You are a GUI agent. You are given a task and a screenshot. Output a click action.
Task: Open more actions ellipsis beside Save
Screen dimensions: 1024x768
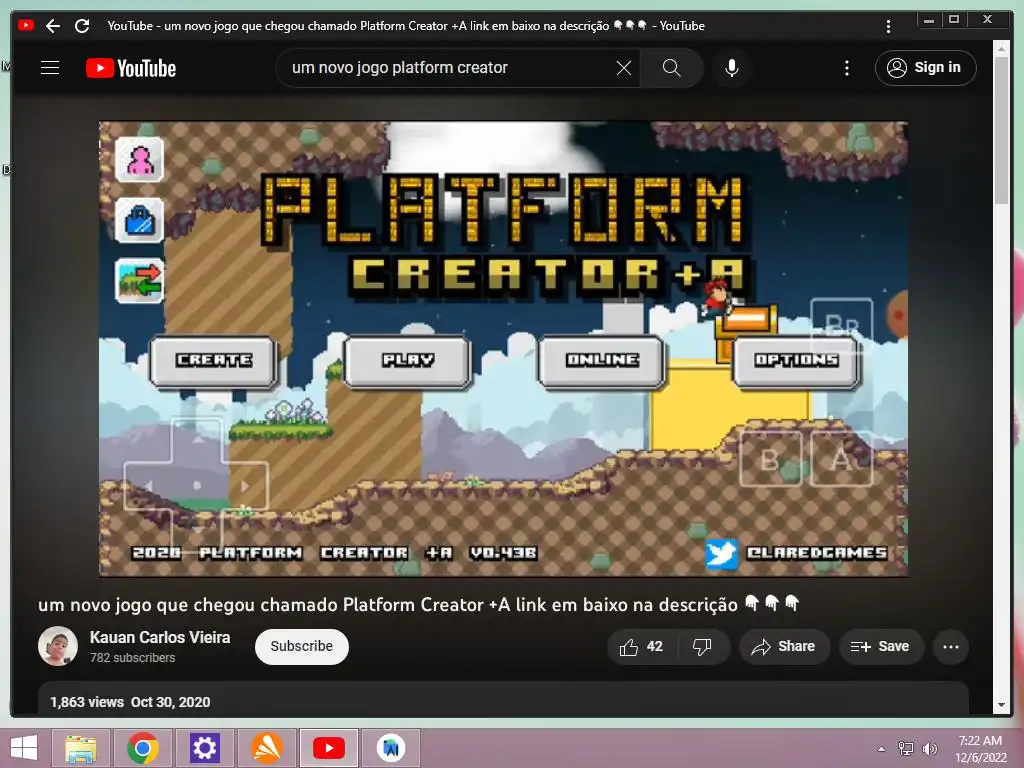click(951, 647)
